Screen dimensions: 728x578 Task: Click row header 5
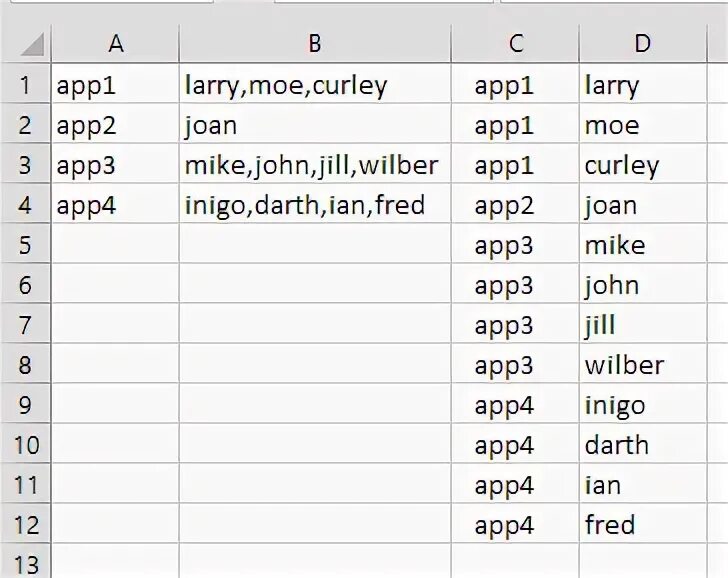pyautogui.click(x=25, y=246)
